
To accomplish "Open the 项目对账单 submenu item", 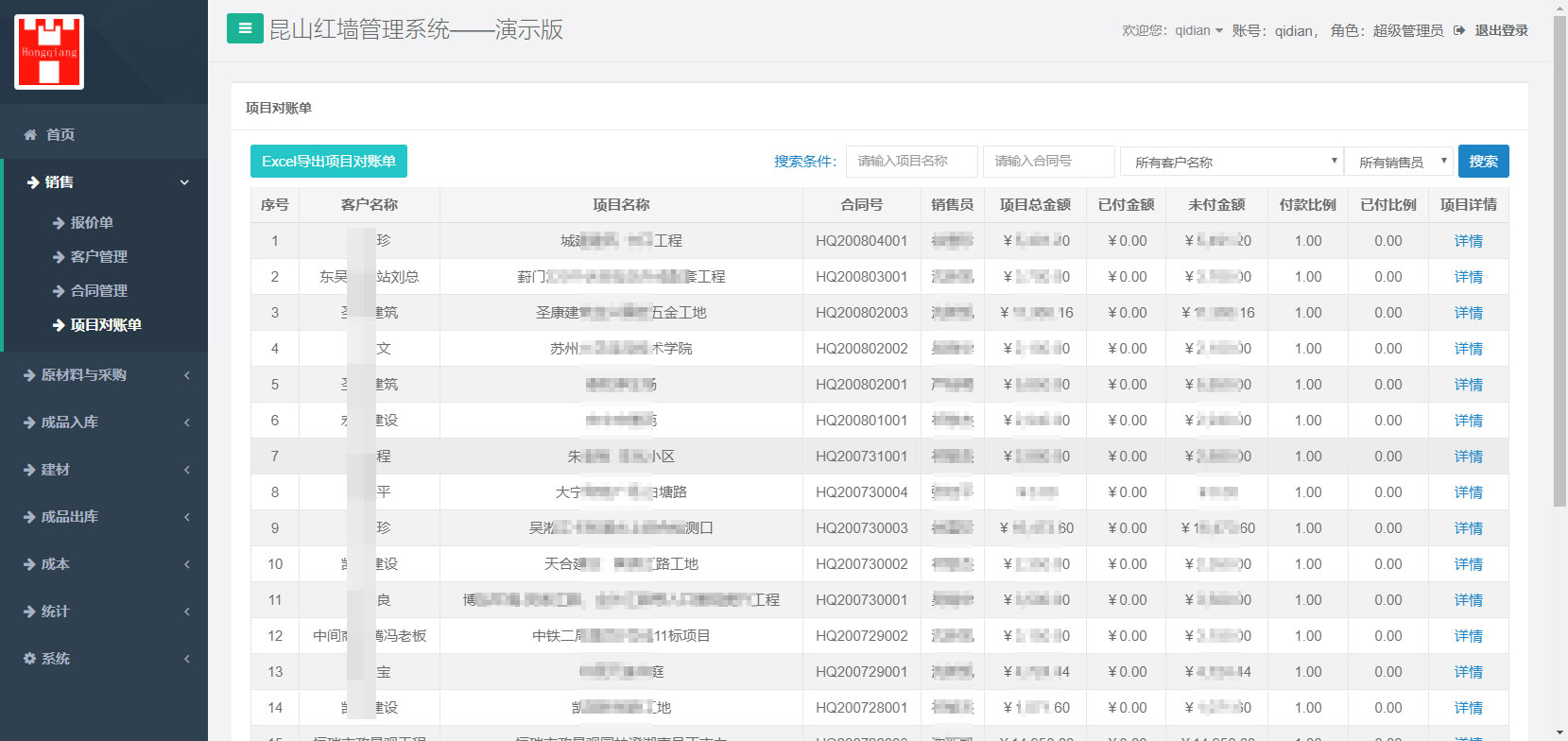I will 106,325.
